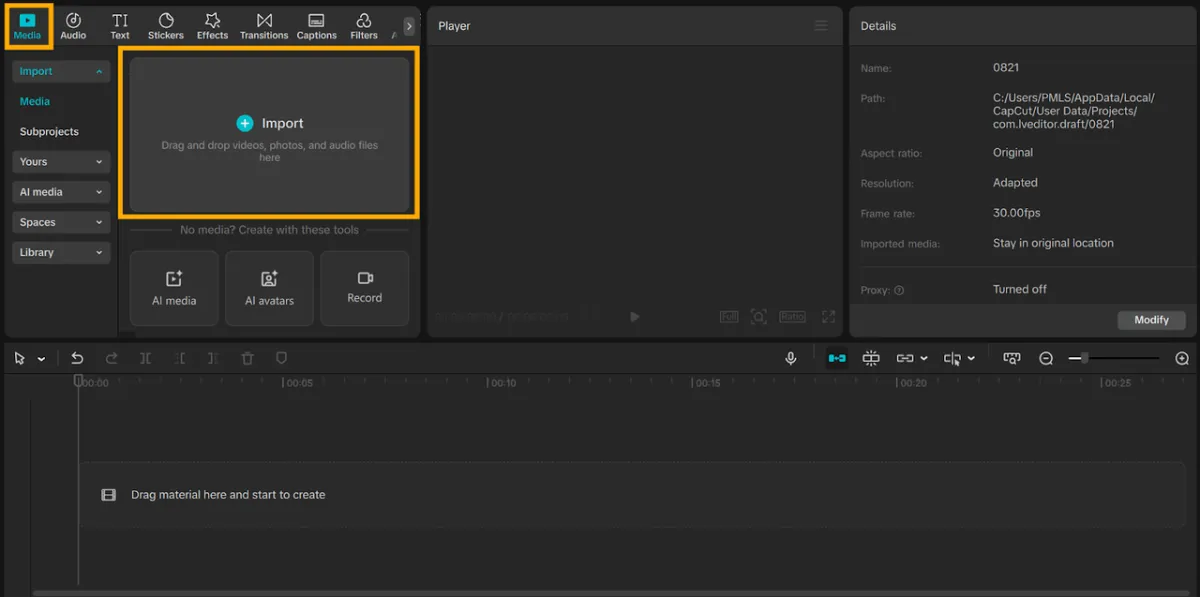This screenshot has width=1200, height=597.
Task: Click the undo arrow in timeline toolbar
Action: click(x=77, y=358)
